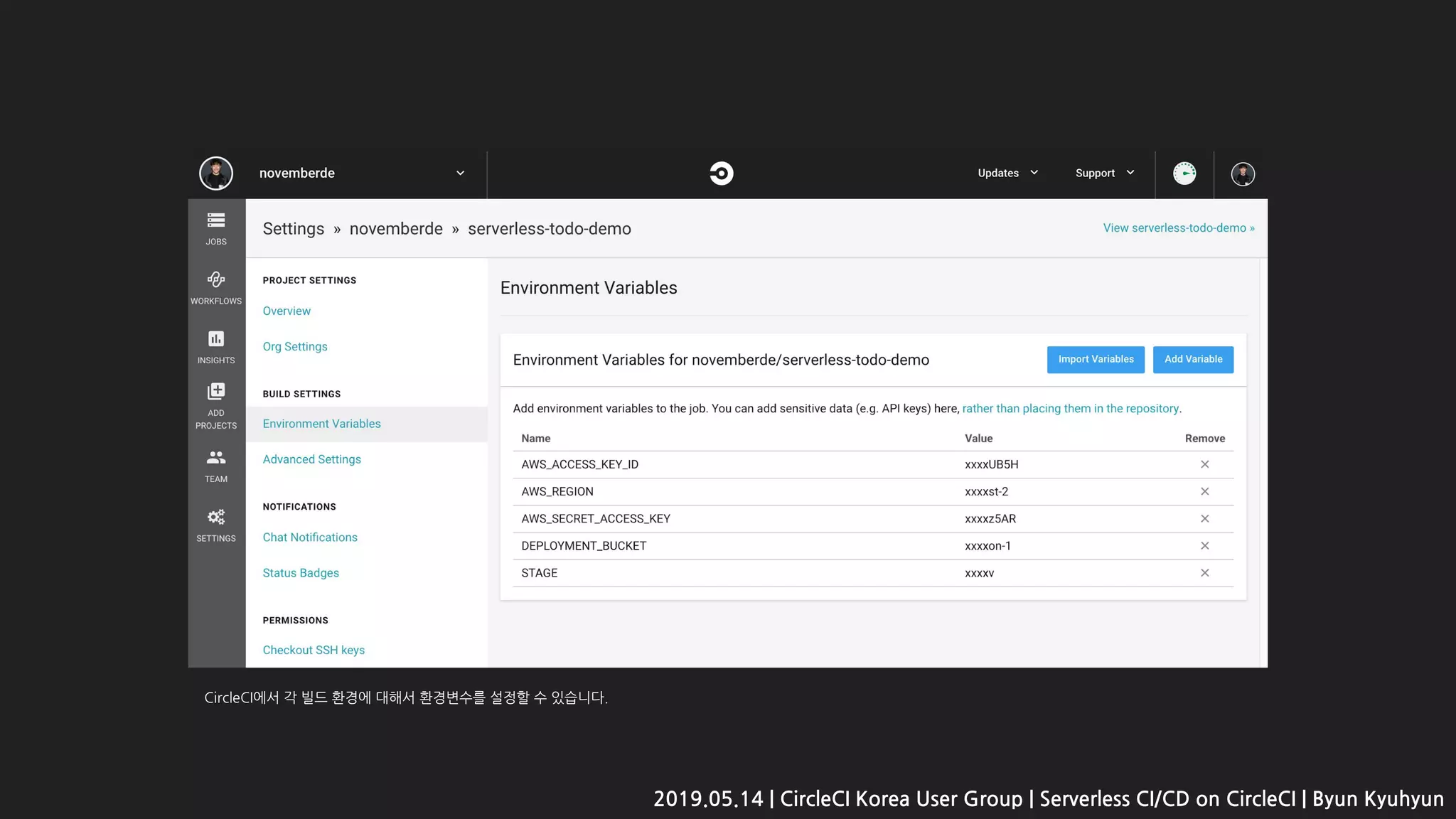Select the AWS_ACCESS_KEY_ID name cell
Image resolution: width=1456 pixels, height=819 pixels.
(579, 464)
